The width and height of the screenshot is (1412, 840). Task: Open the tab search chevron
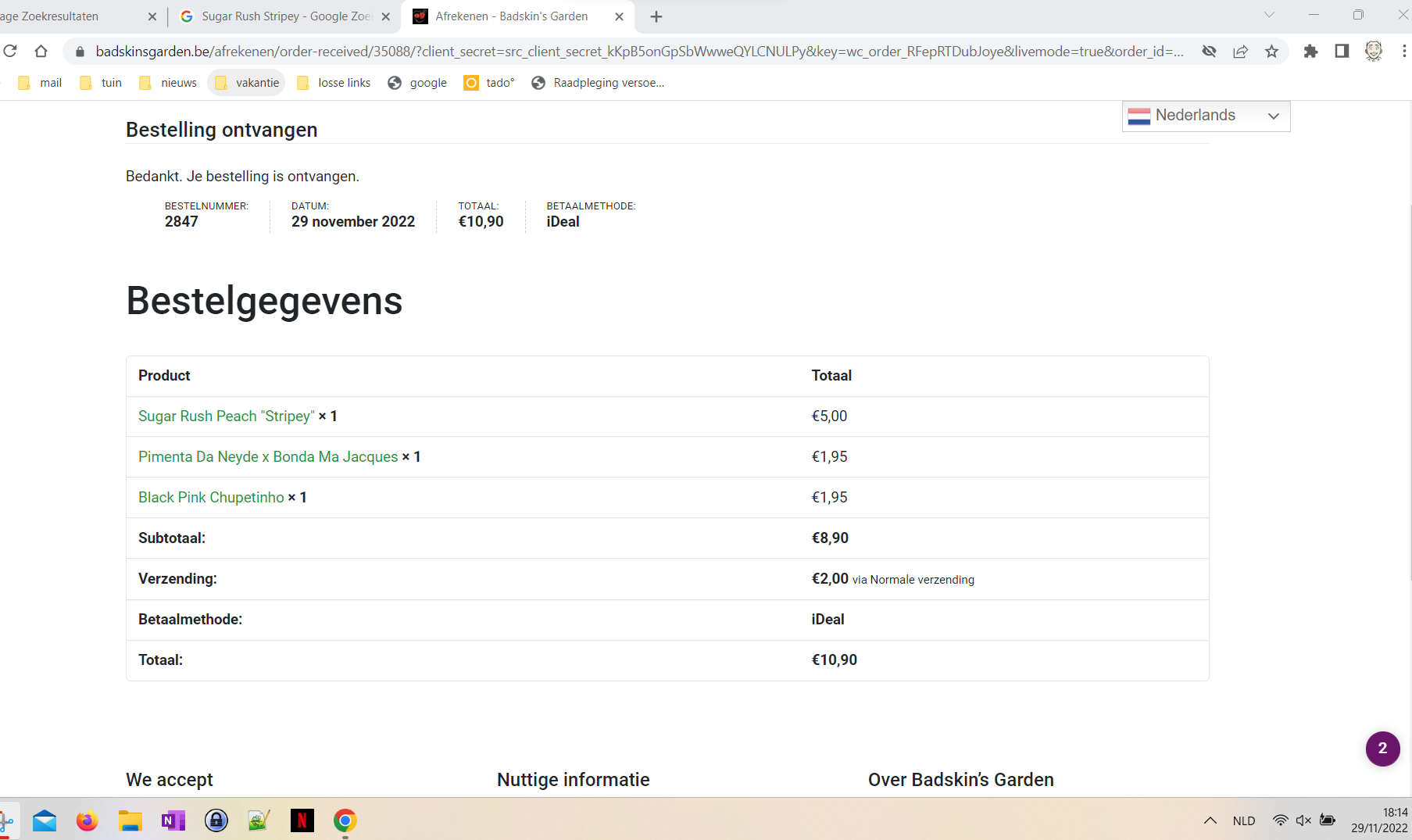pos(1269,15)
